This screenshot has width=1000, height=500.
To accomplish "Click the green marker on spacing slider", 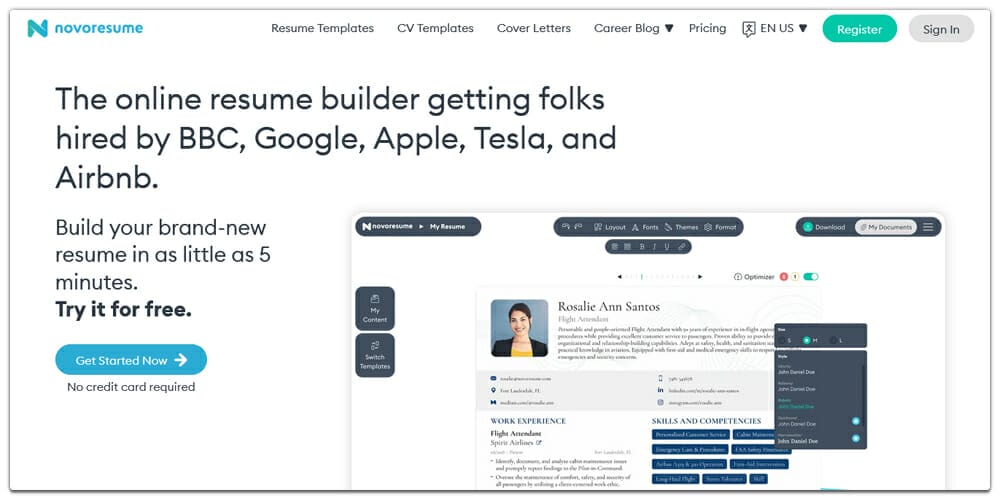I will coord(642,277).
